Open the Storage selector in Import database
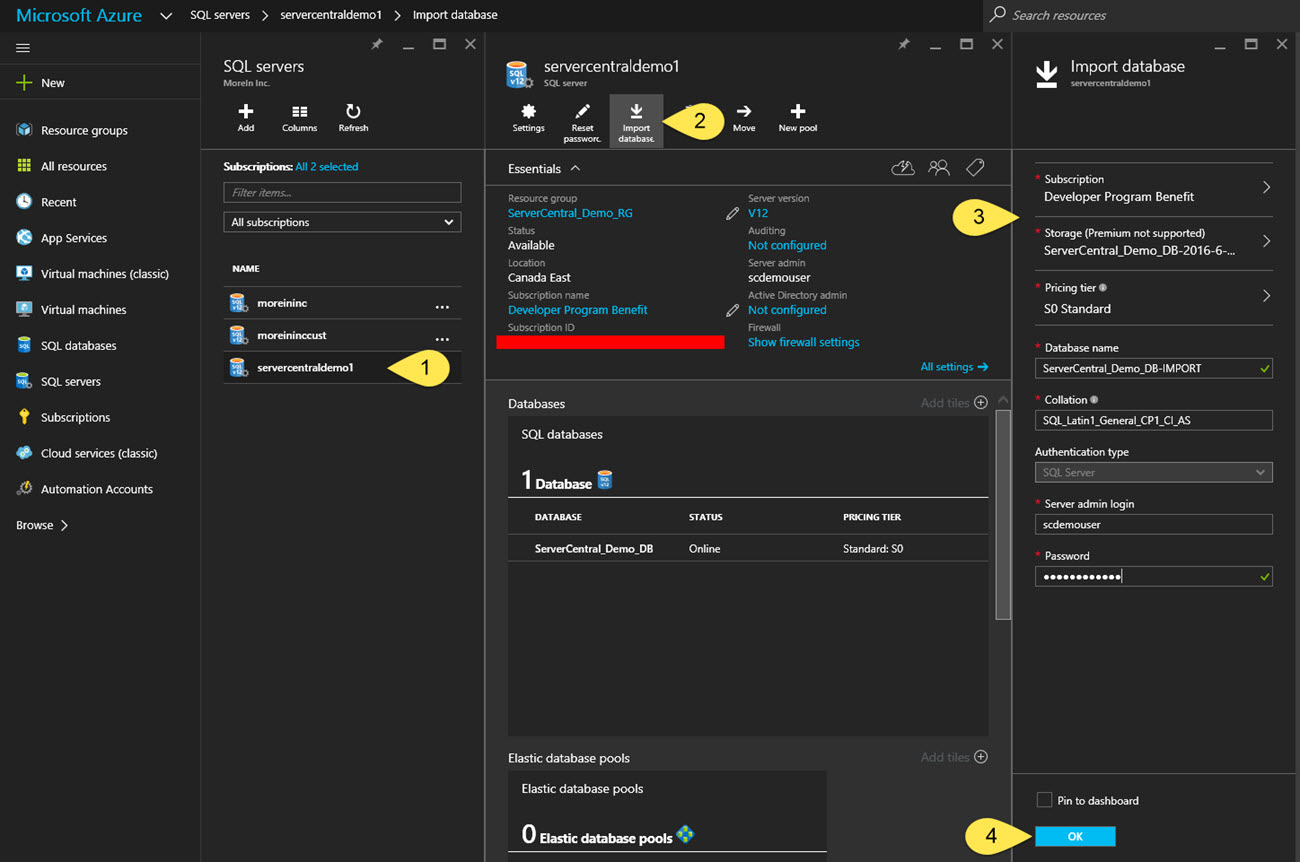The width and height of the screenshot is (1300, 862). pyautogui.click(x=1153, y=242)
